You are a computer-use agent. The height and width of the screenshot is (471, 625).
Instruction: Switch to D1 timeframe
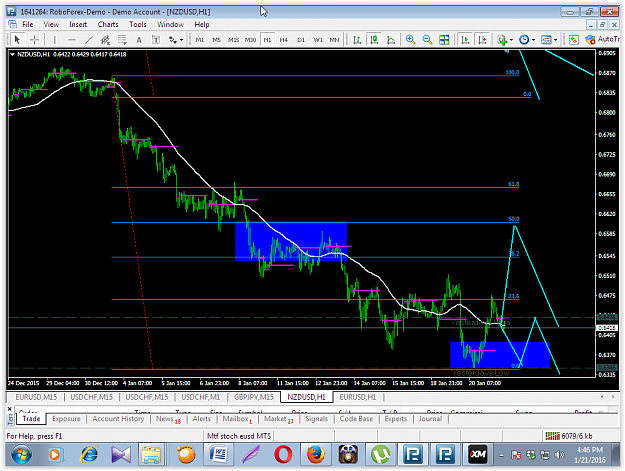[301, 39]
